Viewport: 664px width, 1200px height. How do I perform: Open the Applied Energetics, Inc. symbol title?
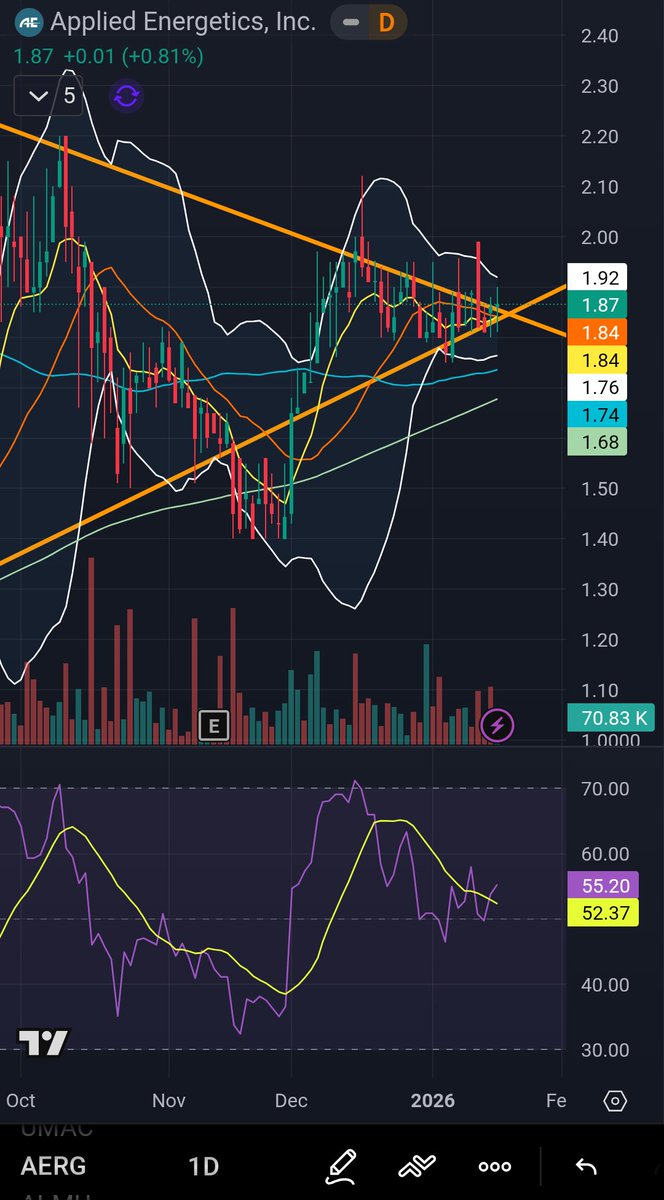pos(183,21)
